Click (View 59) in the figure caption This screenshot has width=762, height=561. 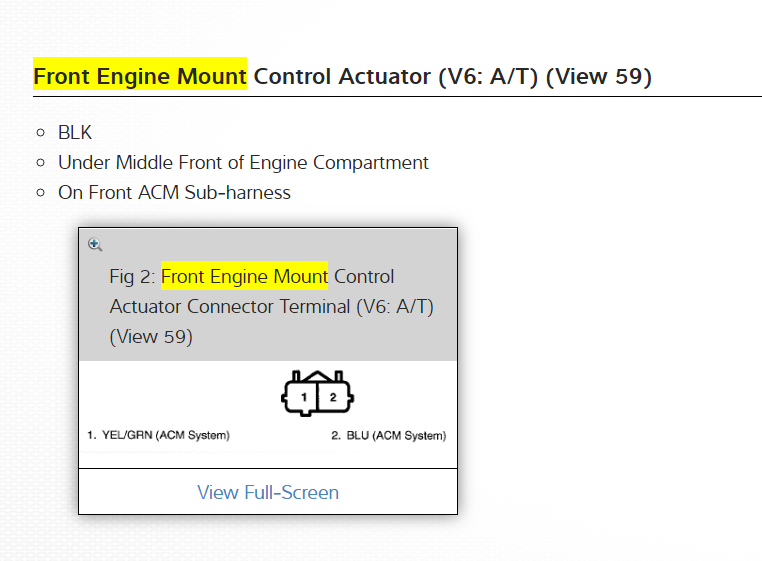[150, 336]
